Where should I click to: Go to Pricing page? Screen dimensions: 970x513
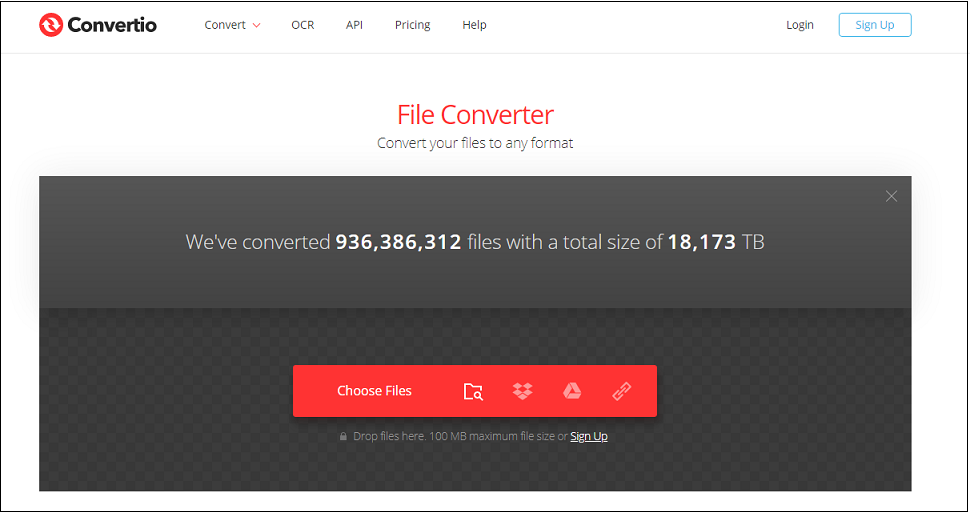click(x=413, y=25)
